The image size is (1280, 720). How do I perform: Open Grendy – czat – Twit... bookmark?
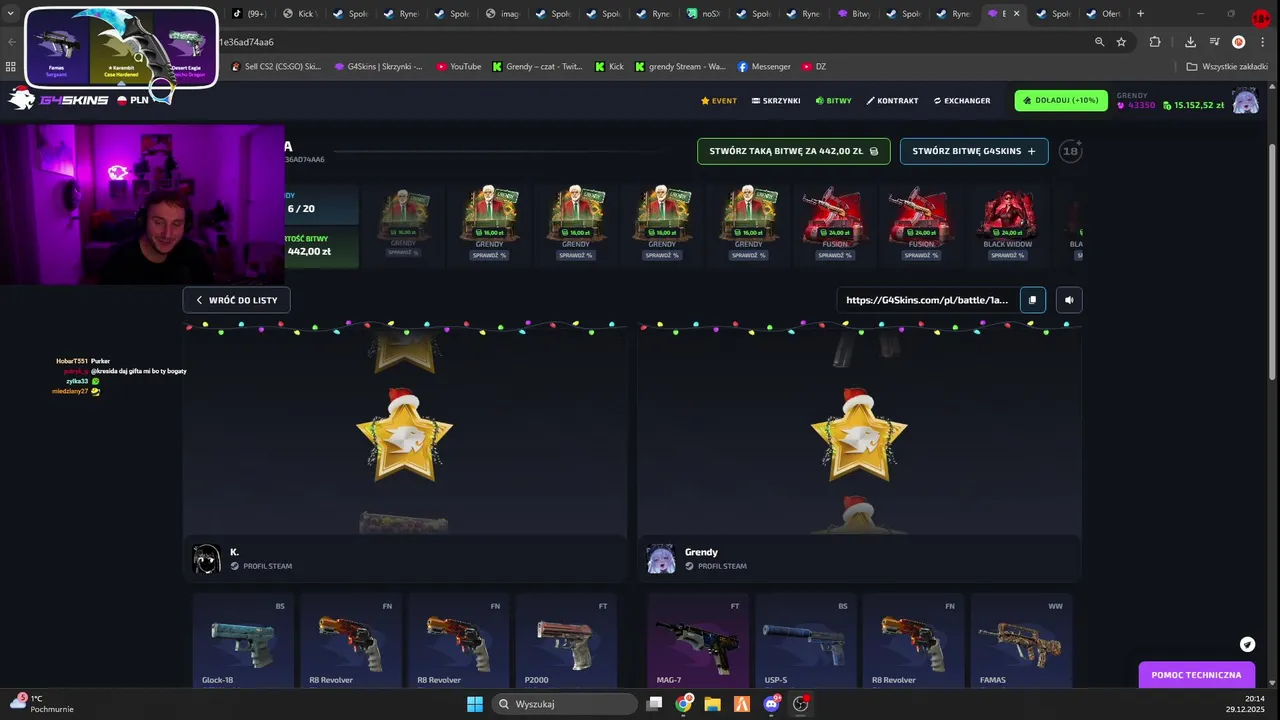537,67
